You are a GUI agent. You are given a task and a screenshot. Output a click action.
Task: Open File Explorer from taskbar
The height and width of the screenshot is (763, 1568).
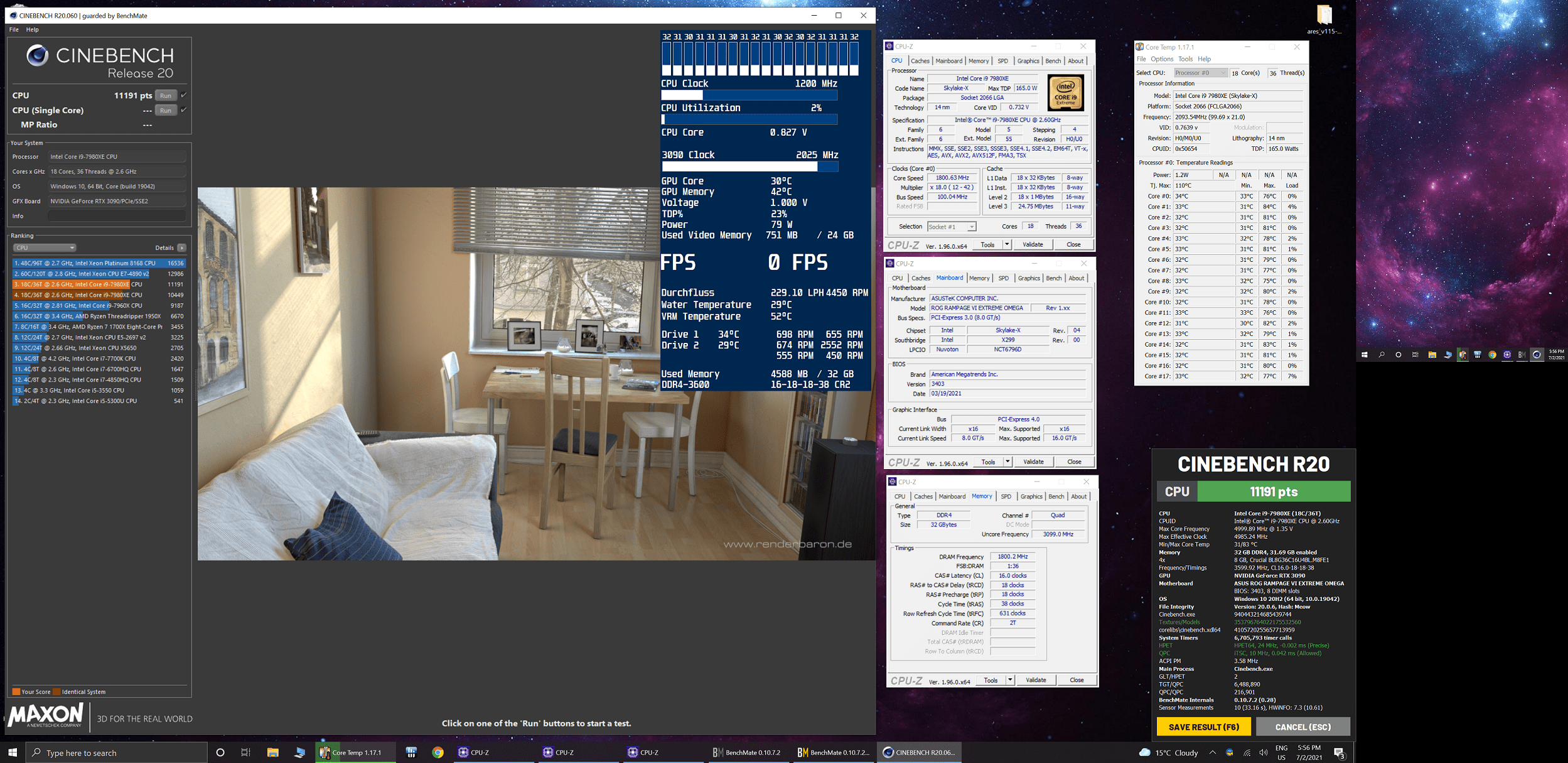272,752
